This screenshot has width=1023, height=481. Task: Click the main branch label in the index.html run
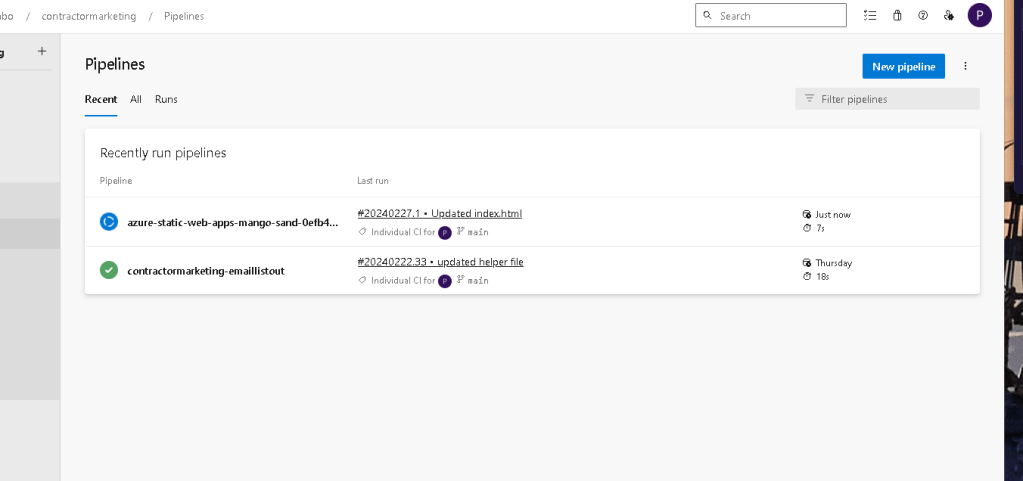click(x=478, y=232)
